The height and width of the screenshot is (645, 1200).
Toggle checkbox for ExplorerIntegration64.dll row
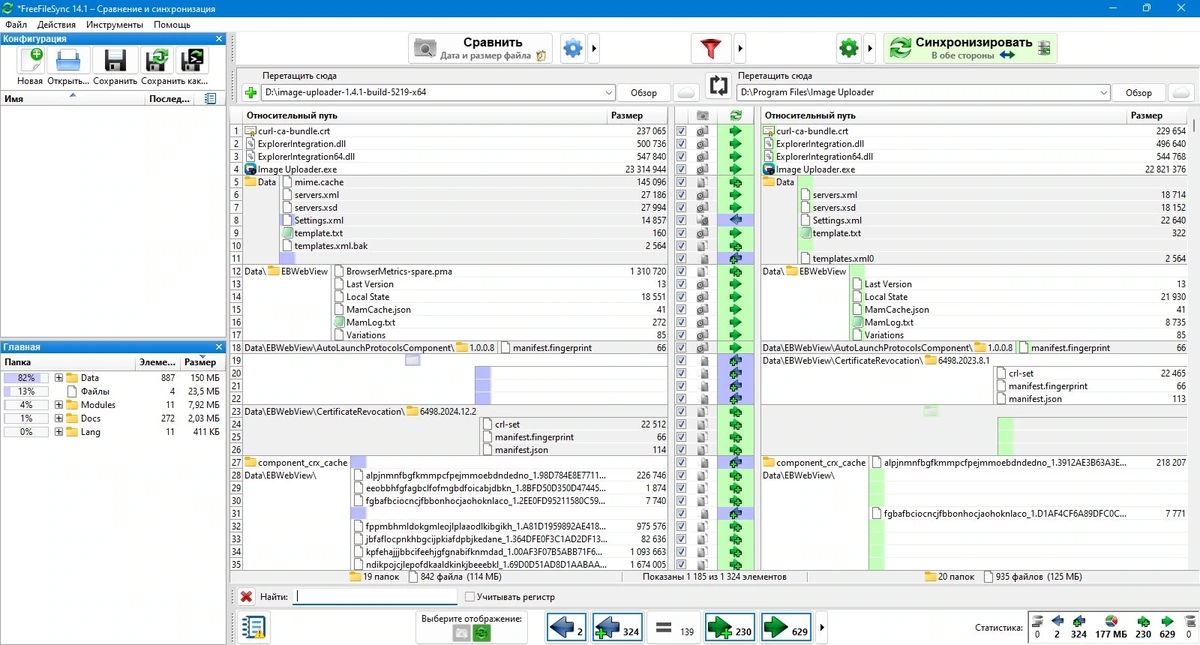(681, 157)
